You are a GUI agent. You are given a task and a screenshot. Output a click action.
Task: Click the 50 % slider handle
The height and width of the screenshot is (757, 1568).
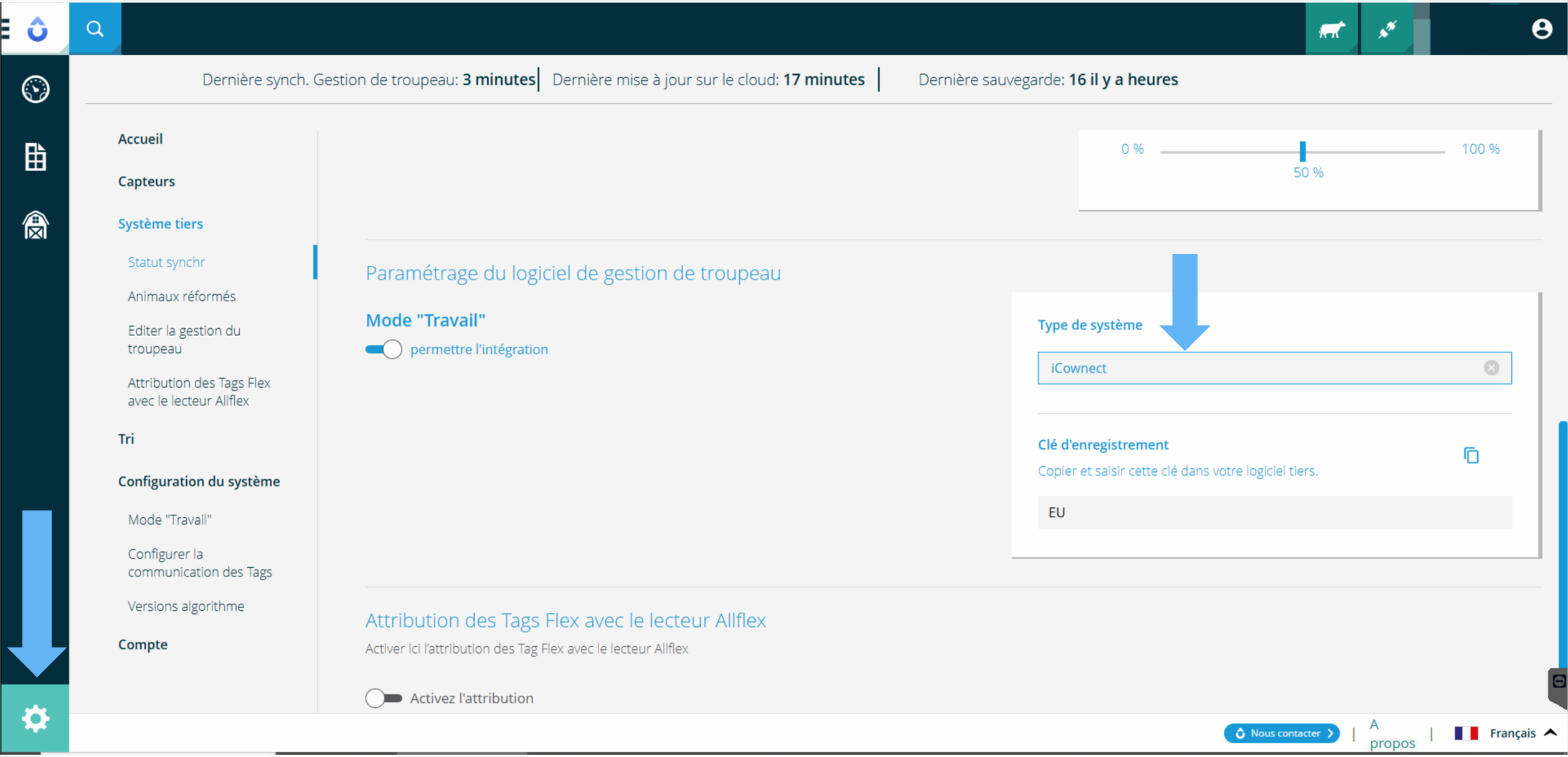click(1302, 151)
